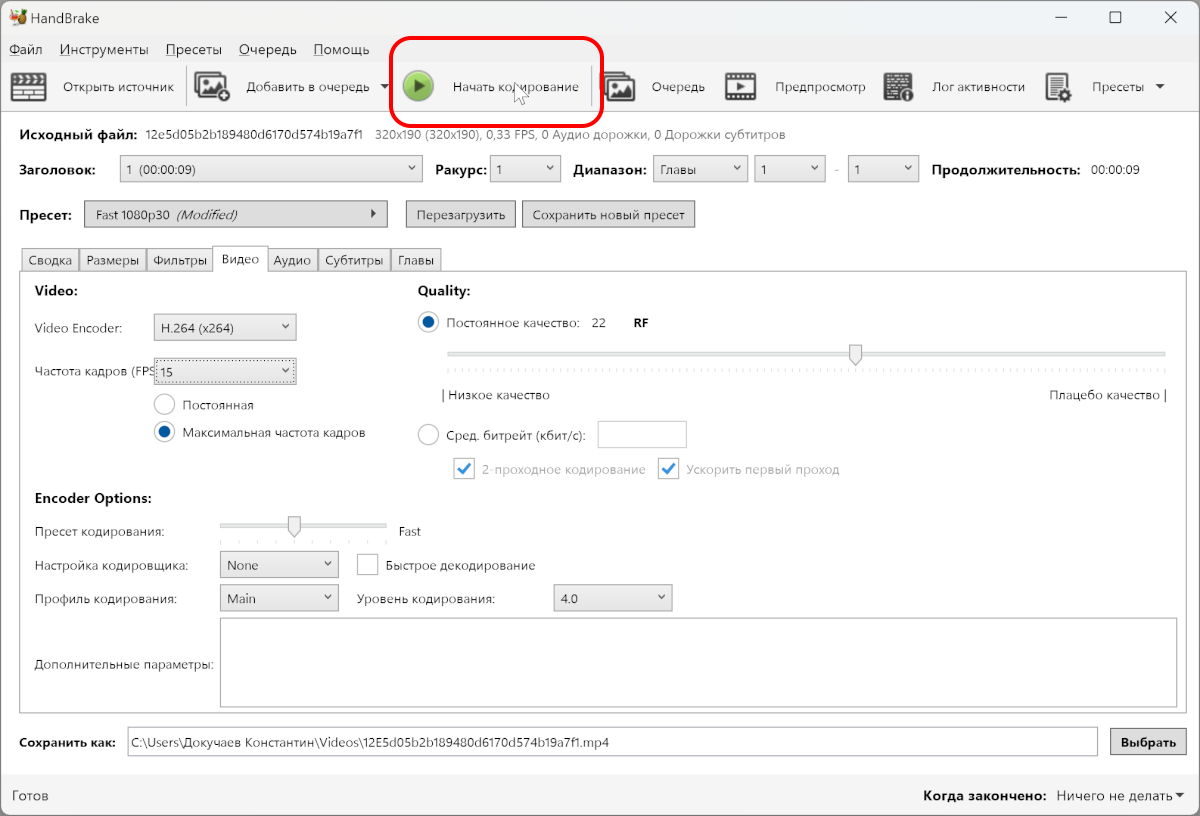Click the Предпросмотр label
Screen dimensions: 1200x816
[820, 87]
